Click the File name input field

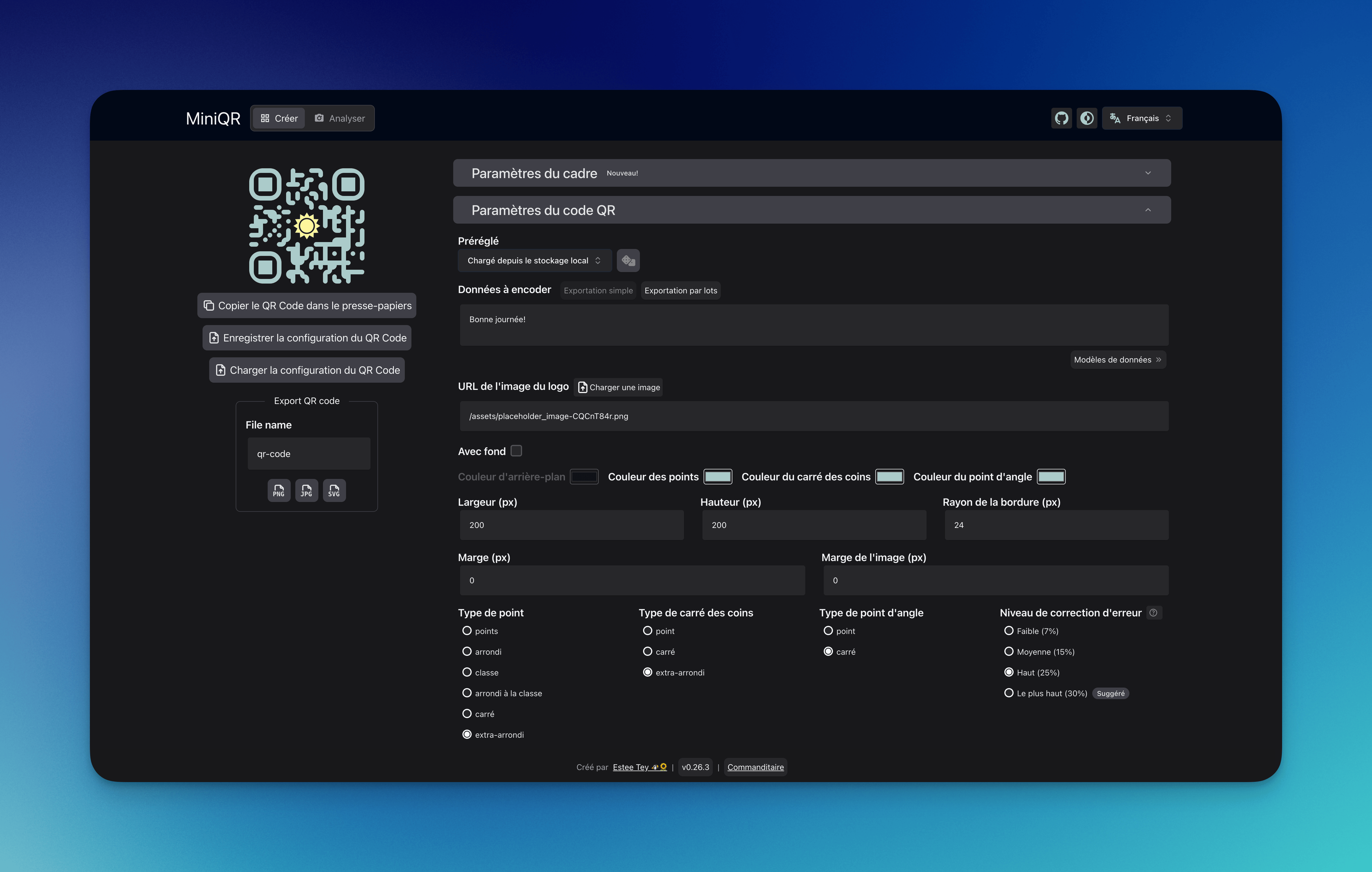308,454
